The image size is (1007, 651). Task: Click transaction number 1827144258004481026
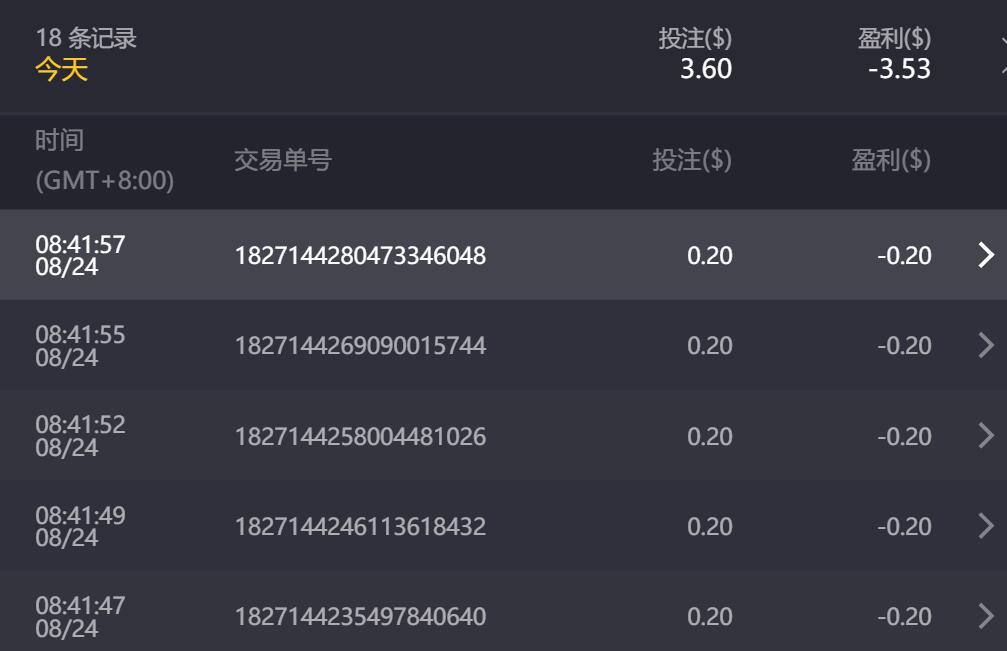tap(360, 437)
